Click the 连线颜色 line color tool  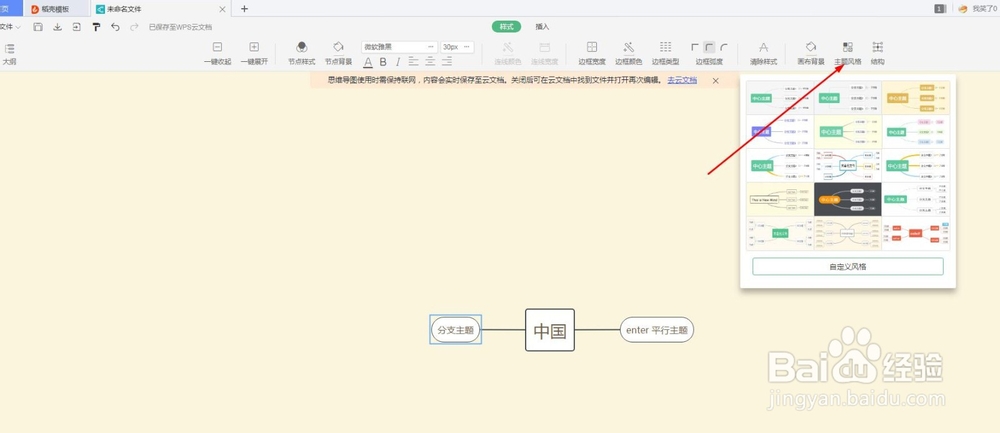coord(508,54)
